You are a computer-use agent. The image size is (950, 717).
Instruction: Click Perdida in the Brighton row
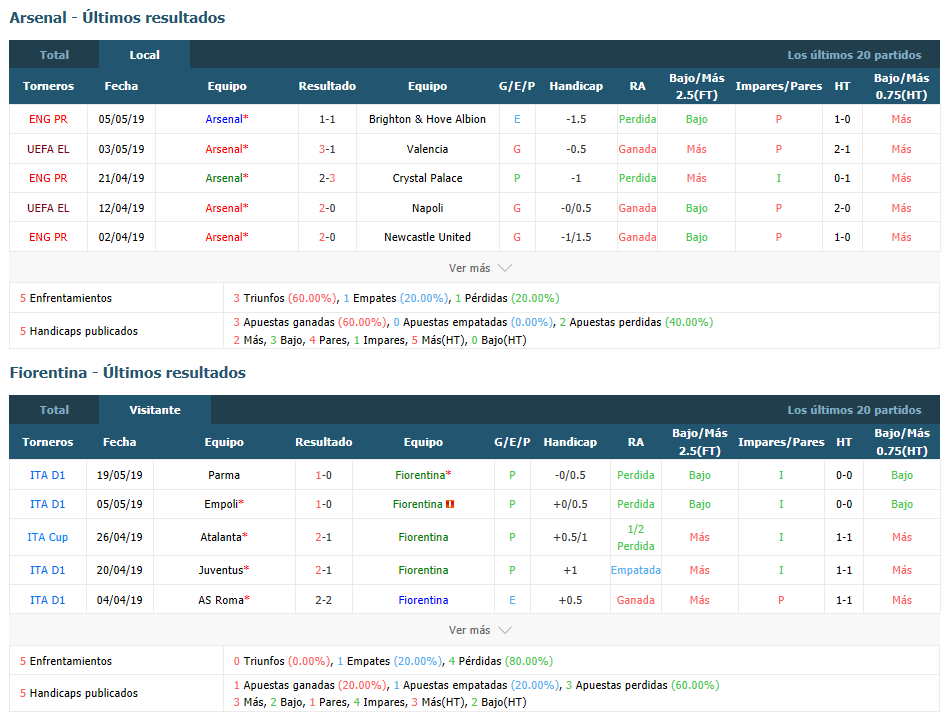637,119
